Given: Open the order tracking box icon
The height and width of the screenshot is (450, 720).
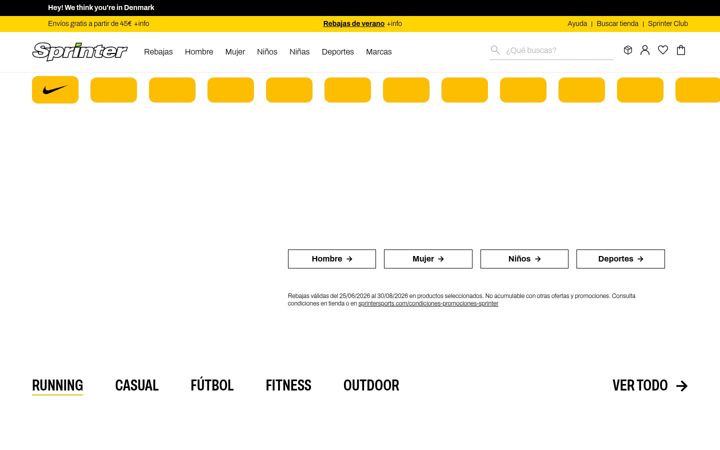Looking at the screenshot, I should (x=628, y=50).
